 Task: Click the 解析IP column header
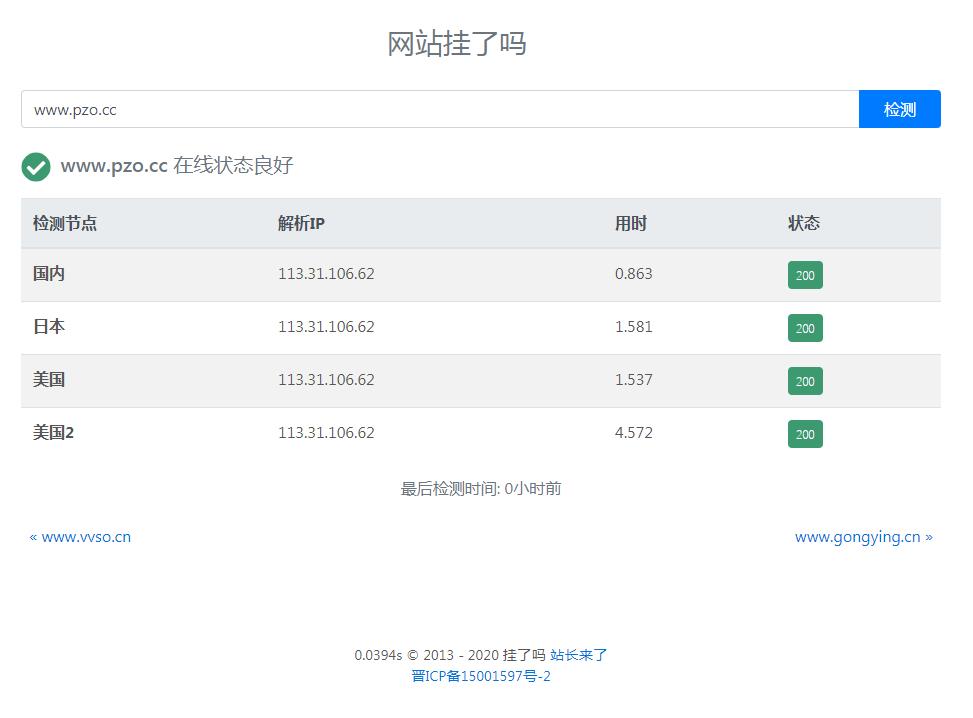299,223
